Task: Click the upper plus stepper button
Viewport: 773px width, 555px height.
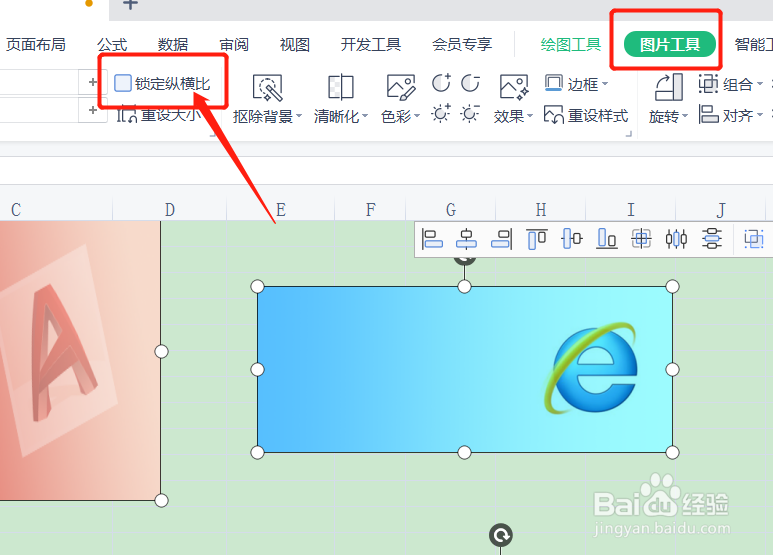Action: 93,82
